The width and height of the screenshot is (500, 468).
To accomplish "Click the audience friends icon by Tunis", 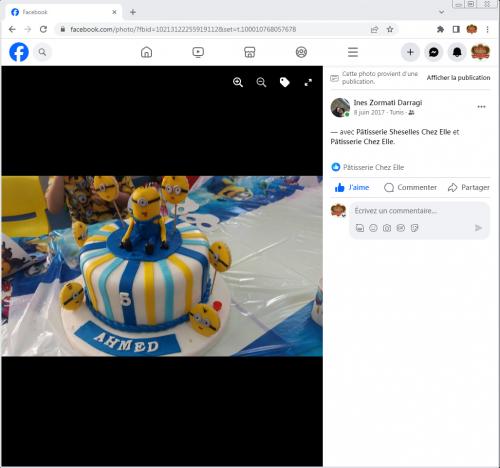I will 411,113.
